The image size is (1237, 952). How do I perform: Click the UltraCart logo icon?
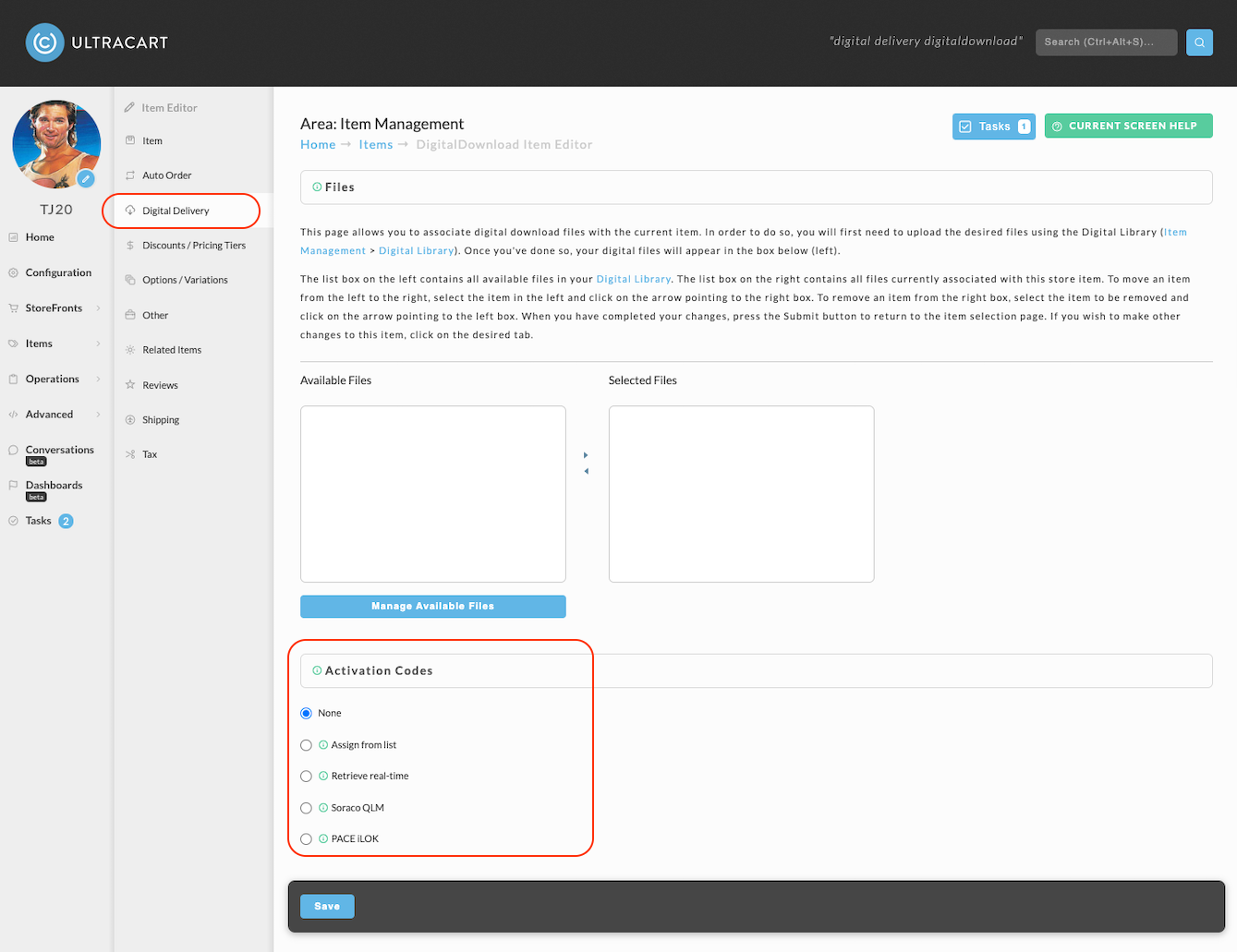pyautogui.click(x=44, y=42)
